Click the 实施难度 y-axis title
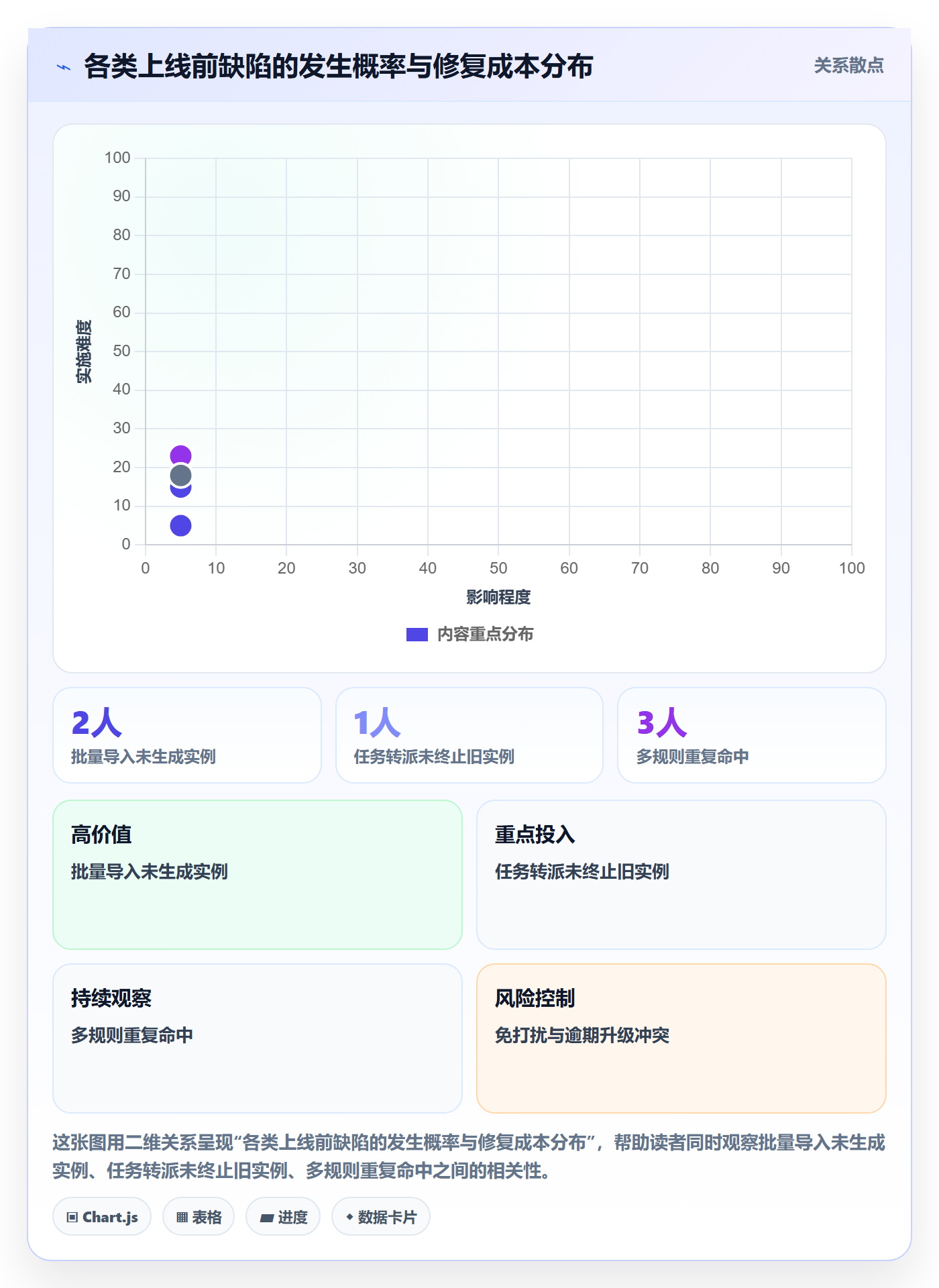 [84, 352]
